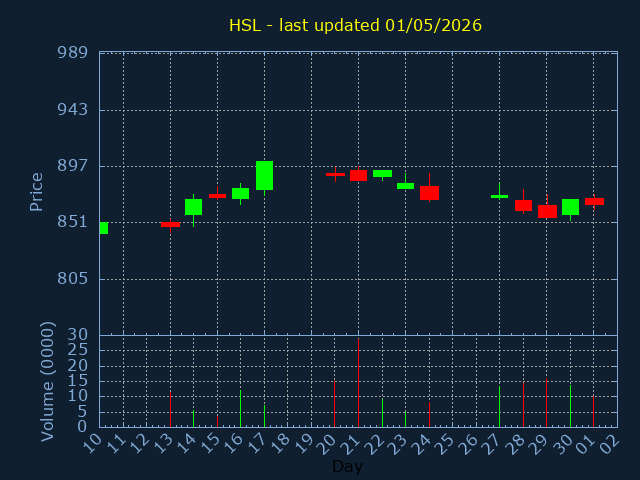The image size is (640, 480).
Task: Select the day 11 x-axis label
Action: [116, 443]
